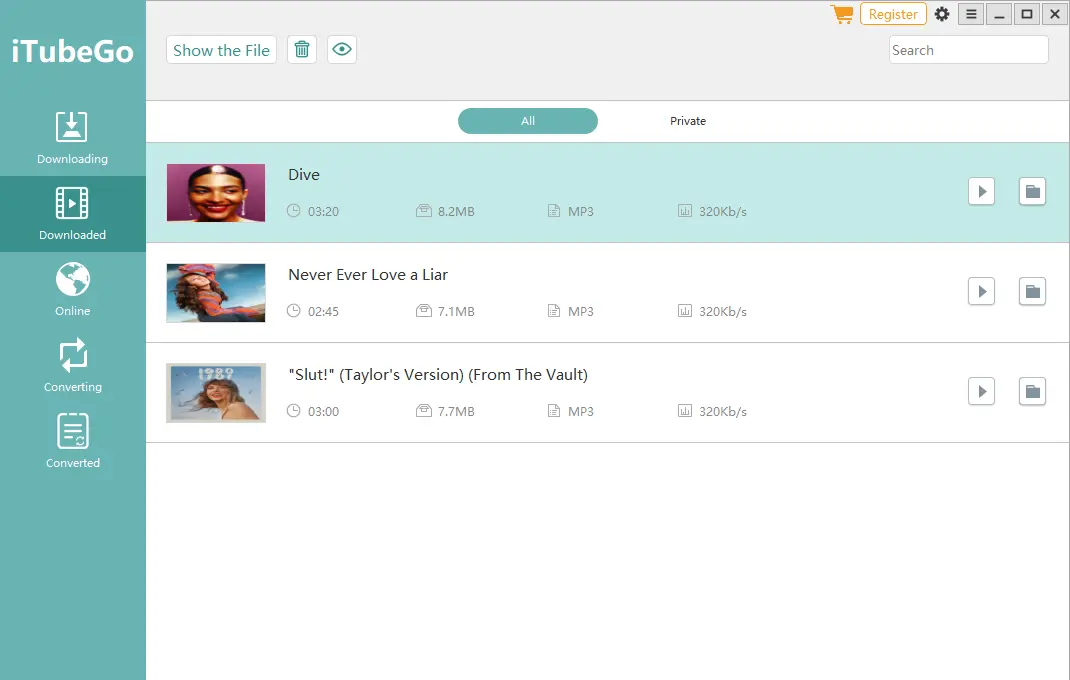The width and height of the screenshot is (1070, 680).
Task: Open the settings gear icon
Action: [x=941, y=14]
